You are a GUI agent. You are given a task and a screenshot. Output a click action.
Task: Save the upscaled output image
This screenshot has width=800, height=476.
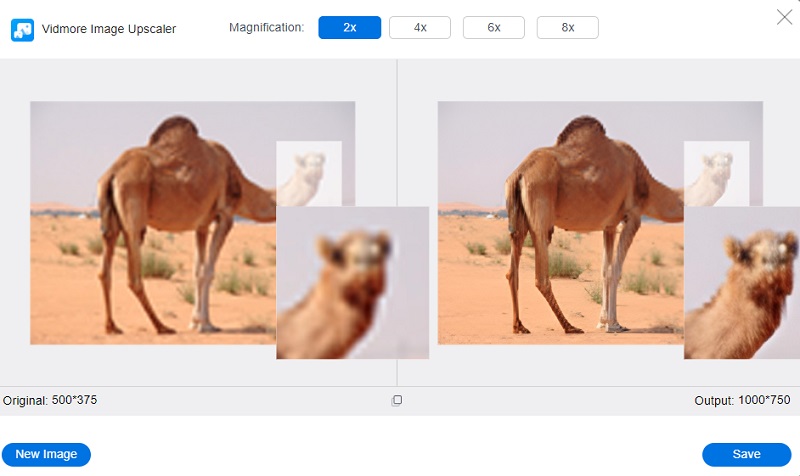click(x=746, y=454)
